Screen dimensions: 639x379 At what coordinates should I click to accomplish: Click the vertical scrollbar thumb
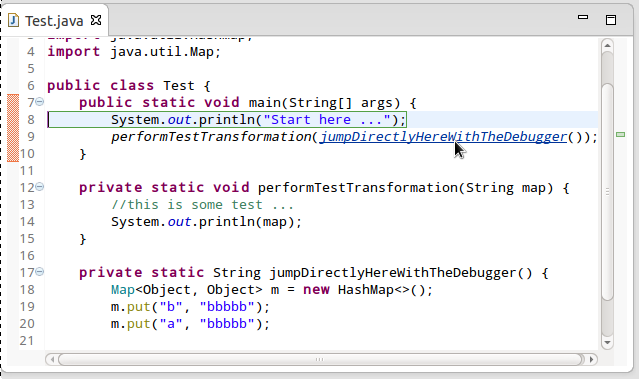click(x=607, y=192)
